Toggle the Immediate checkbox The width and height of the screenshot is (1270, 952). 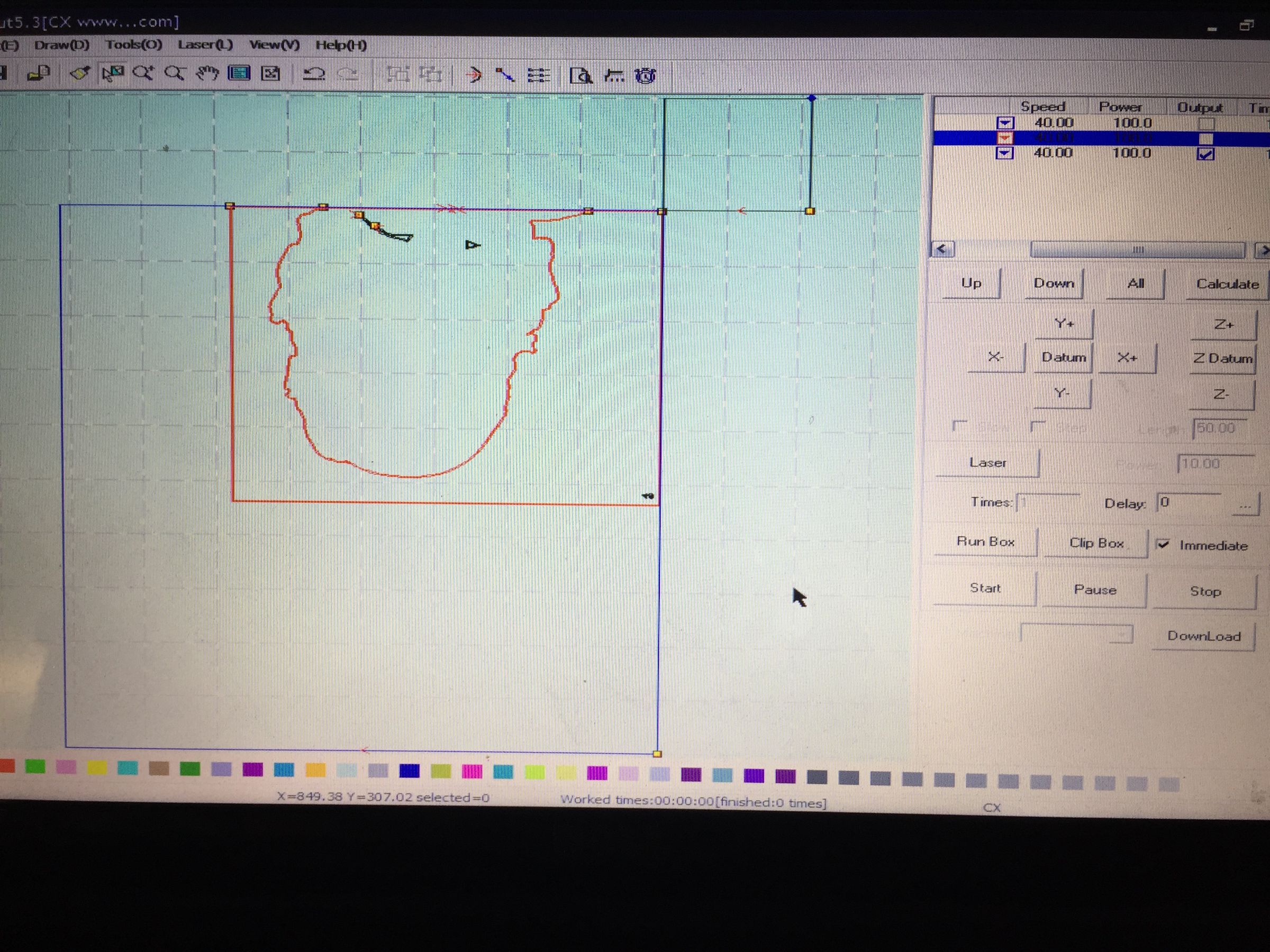(x=1163, y=544)
